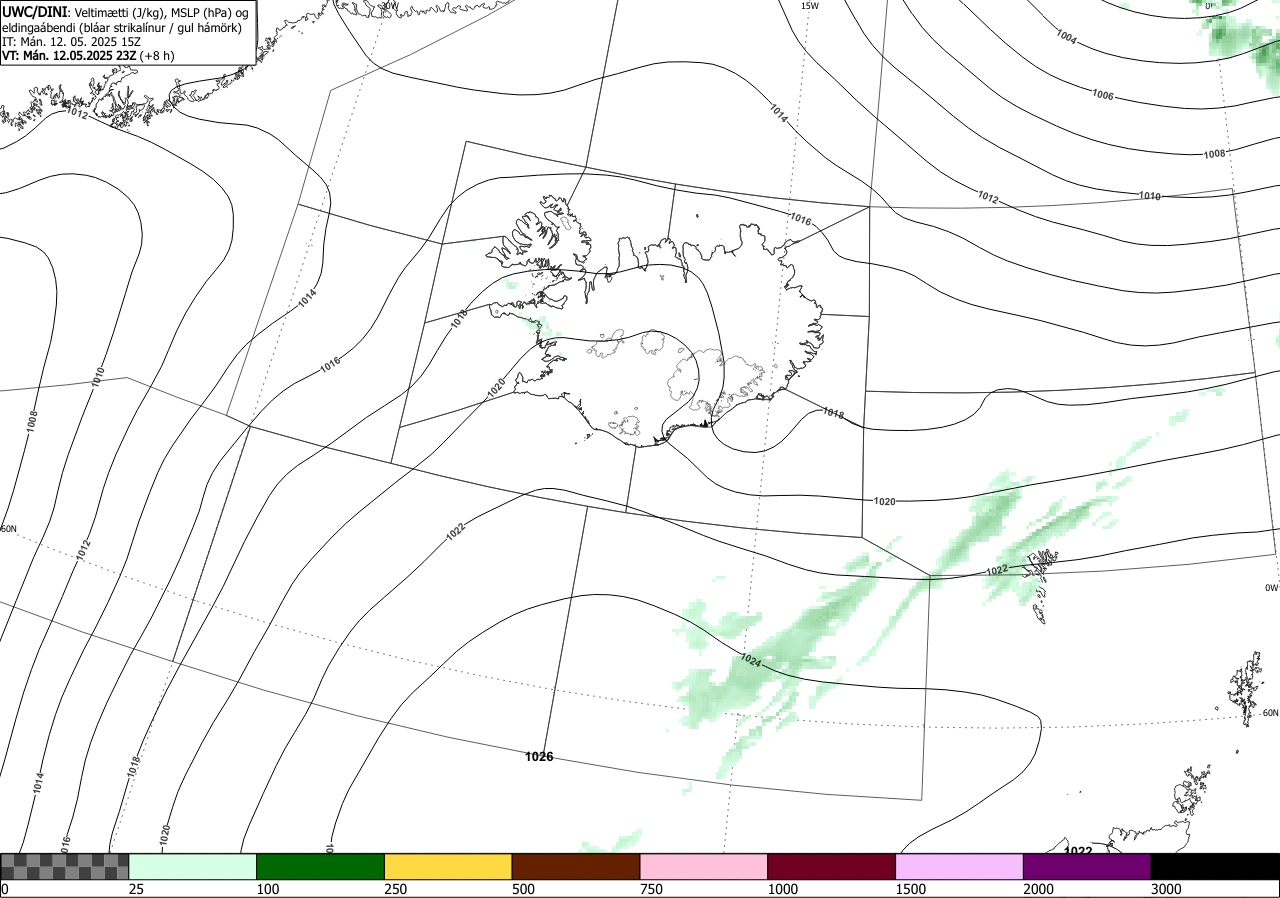Select the pink 750–1000 legend swatch

point(704,866)
